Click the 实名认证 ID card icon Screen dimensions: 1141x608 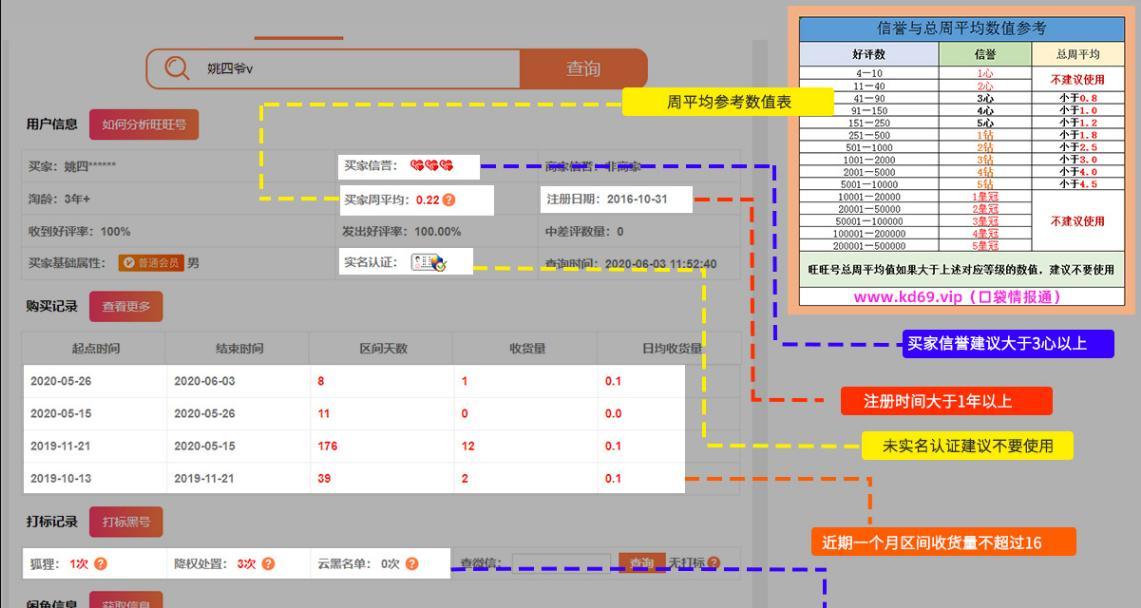click(429, 263)
